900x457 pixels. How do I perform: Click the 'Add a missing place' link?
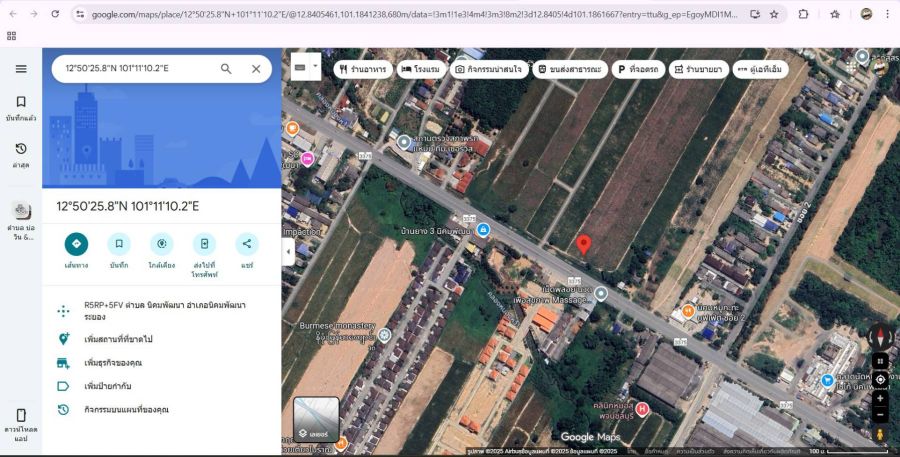123,339
